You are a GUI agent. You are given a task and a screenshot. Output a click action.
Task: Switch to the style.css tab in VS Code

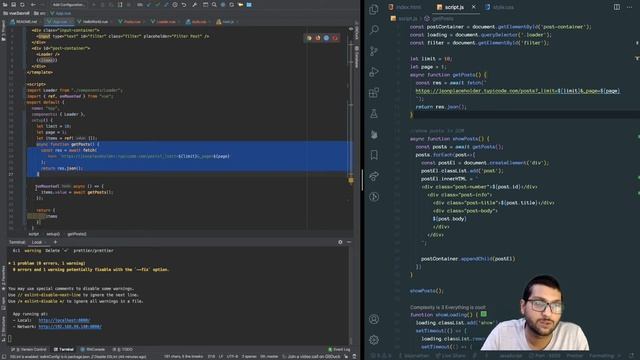(x=500, y=7)
